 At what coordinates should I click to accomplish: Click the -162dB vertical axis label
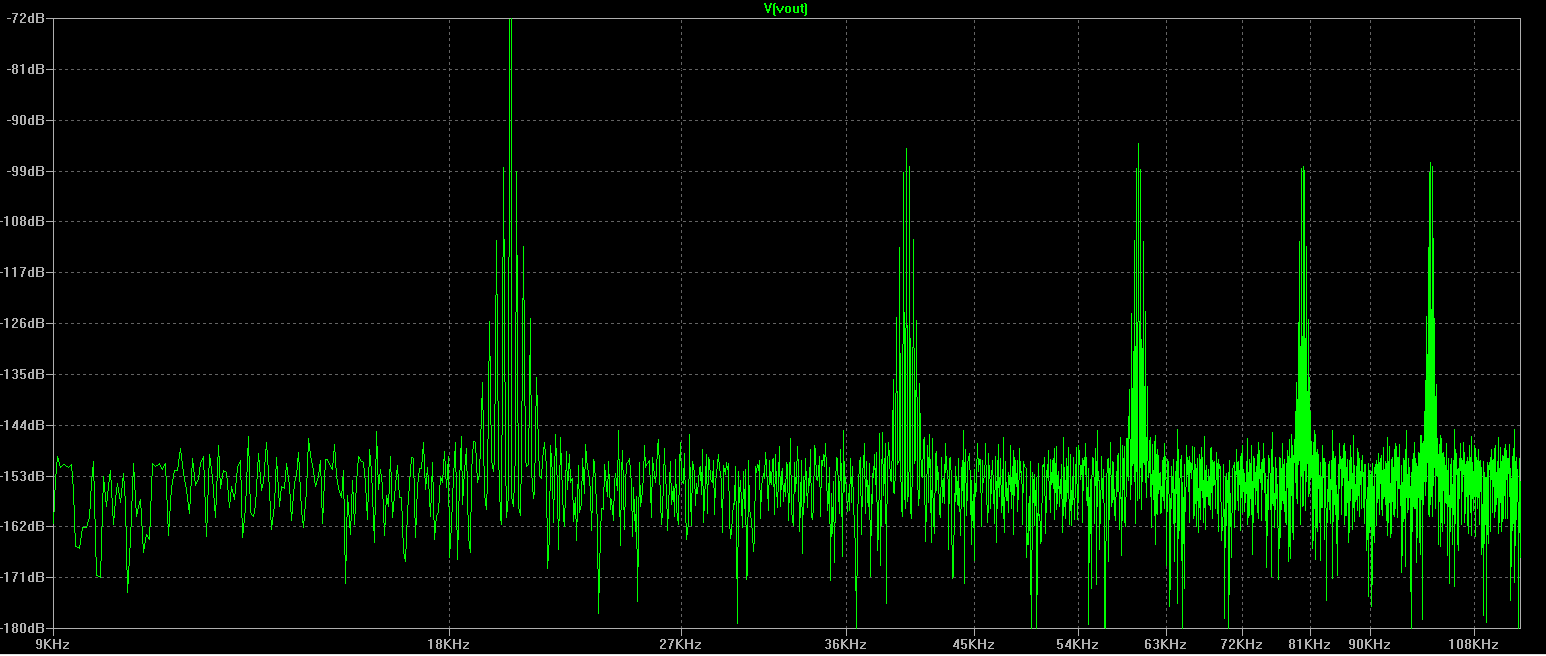point(23,526)
